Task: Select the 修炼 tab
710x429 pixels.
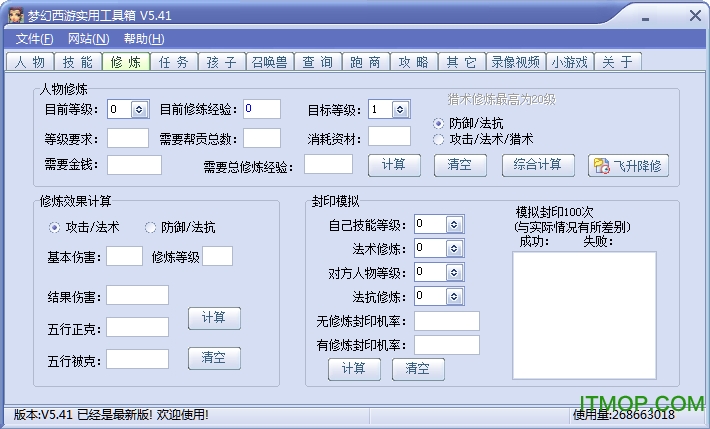Action: pos(126,62)
